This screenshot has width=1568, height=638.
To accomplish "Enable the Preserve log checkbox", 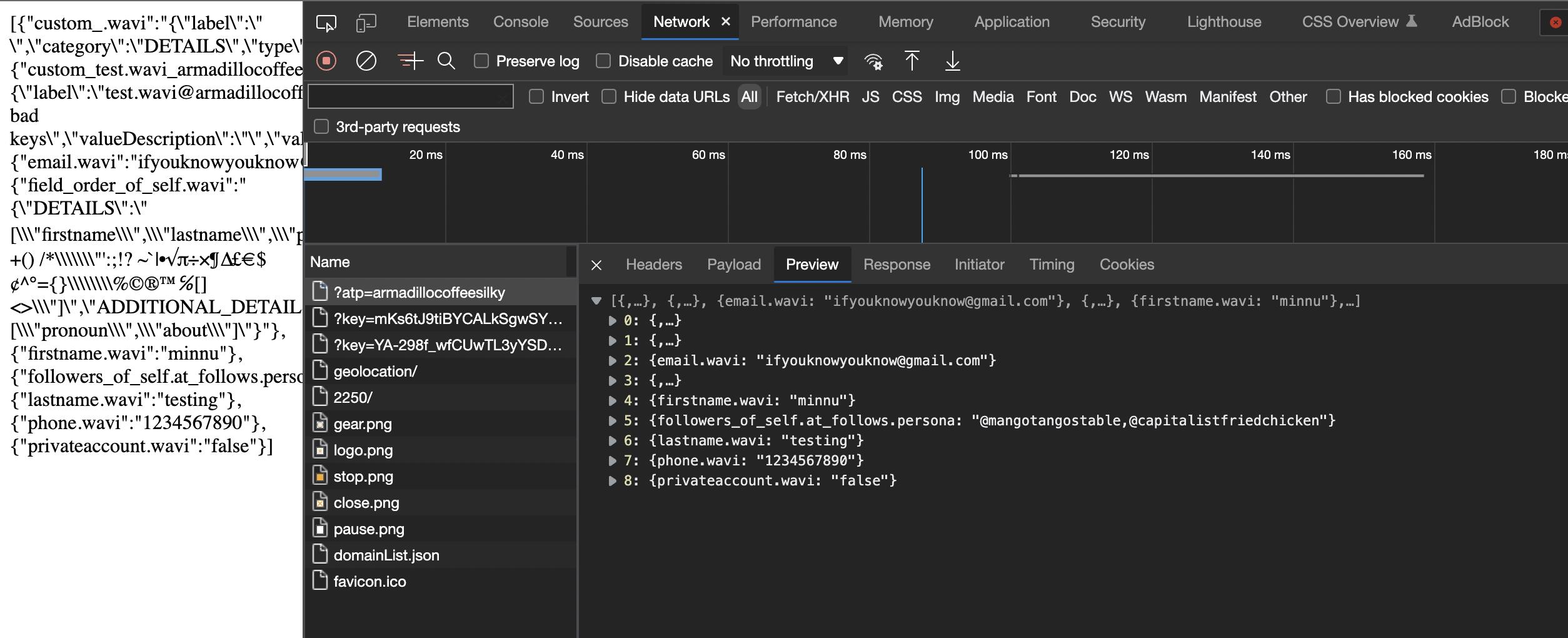I will pos(481,61).
